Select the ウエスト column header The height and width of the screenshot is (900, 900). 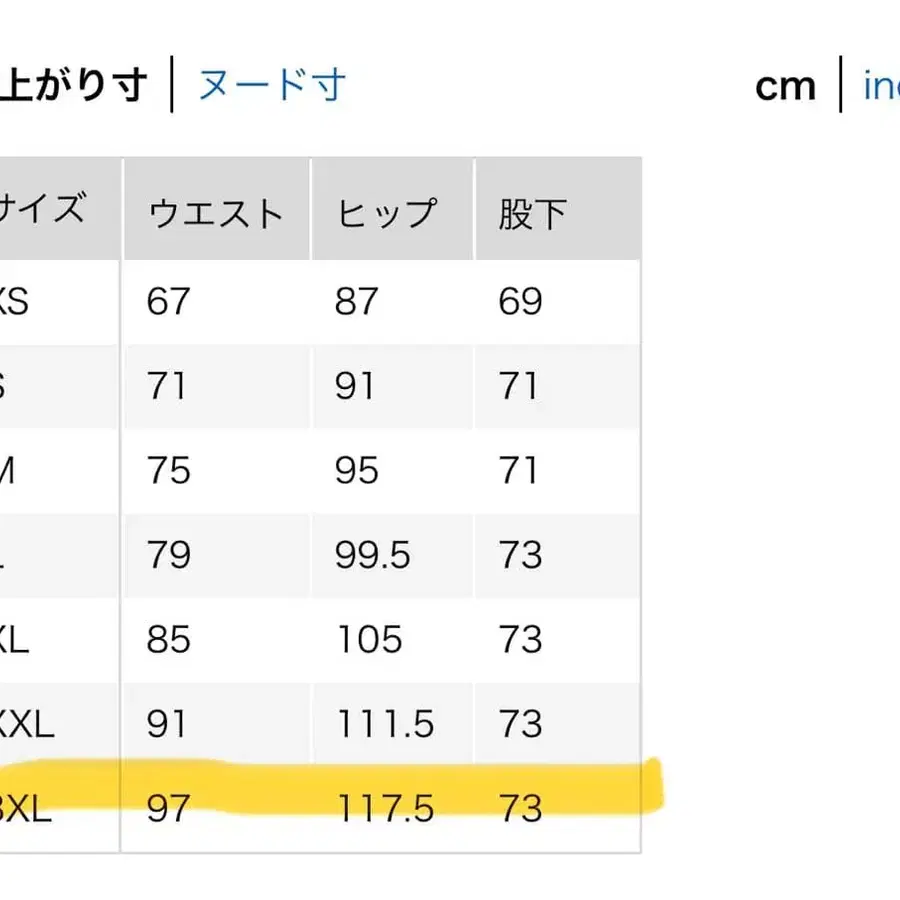(215, 210)
